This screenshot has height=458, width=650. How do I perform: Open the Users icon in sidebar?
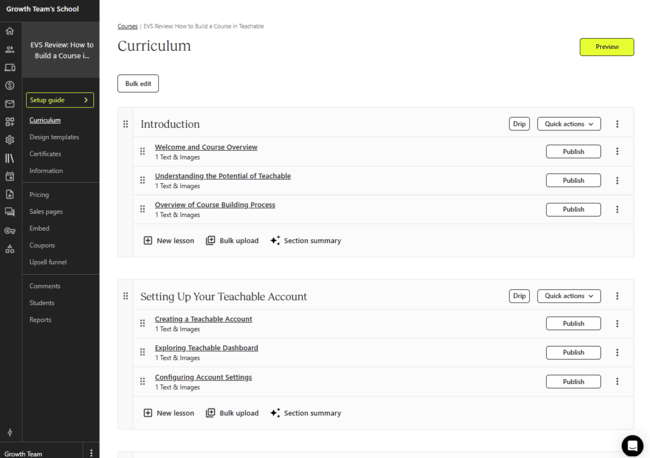[x=10, y=49]
